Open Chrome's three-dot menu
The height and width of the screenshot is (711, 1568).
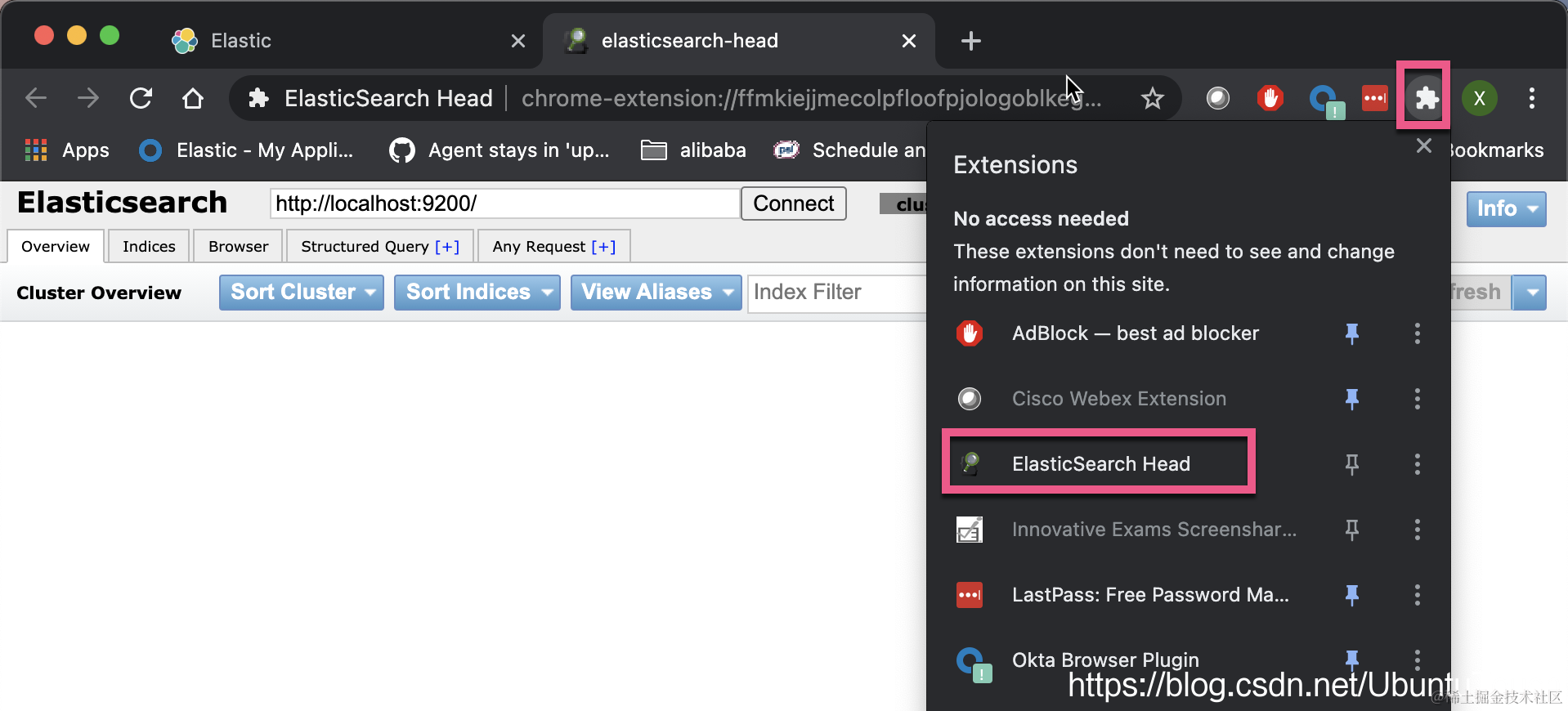tap(1532, 99)
